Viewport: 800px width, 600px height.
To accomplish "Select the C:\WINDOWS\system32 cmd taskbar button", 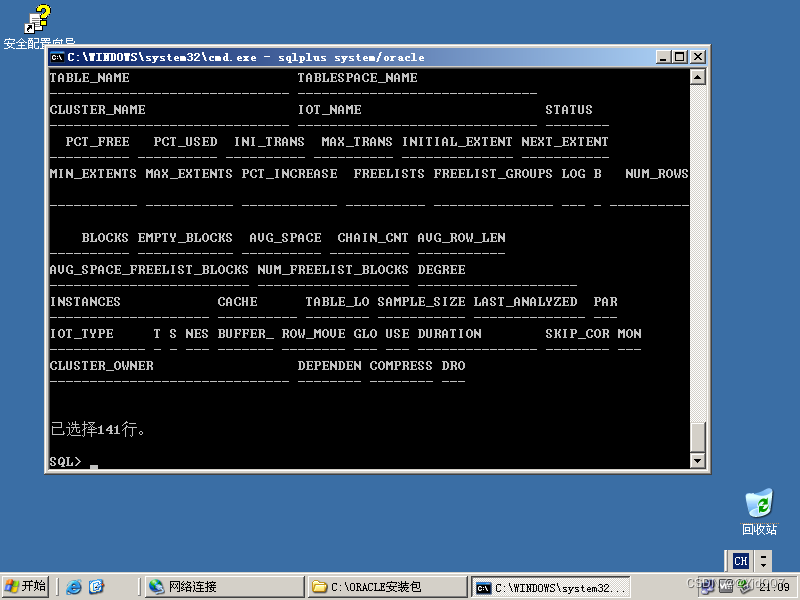I will [x=550, y=584].
